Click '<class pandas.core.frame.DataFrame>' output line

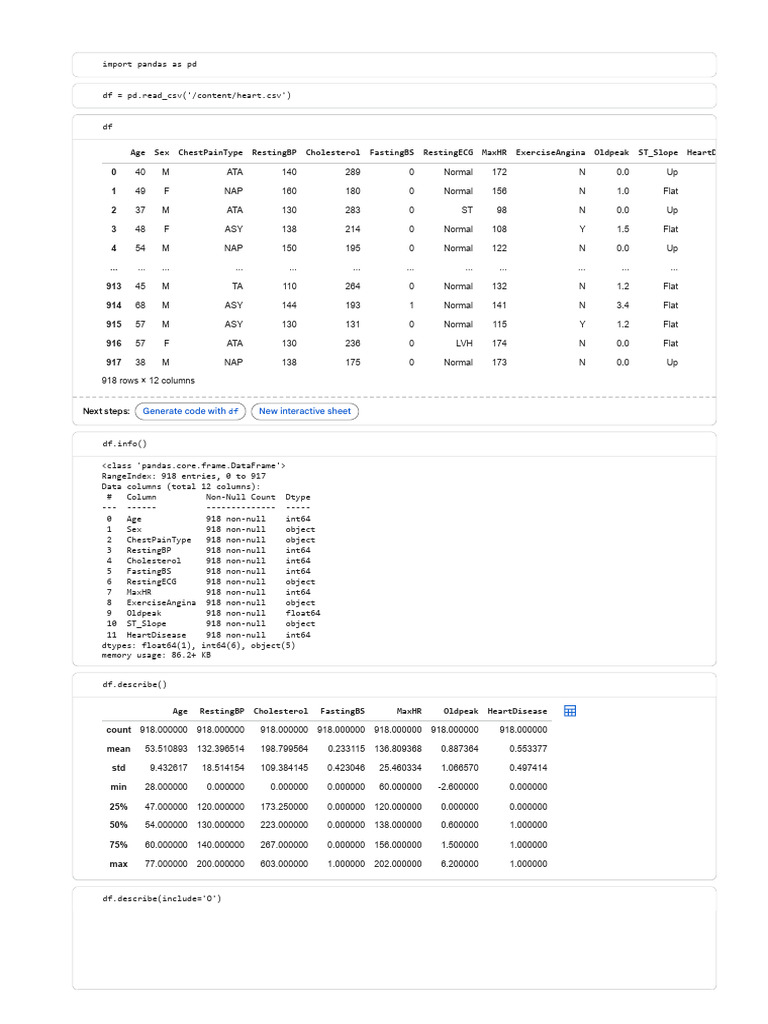pyautogui.click(x=193, y=466)
